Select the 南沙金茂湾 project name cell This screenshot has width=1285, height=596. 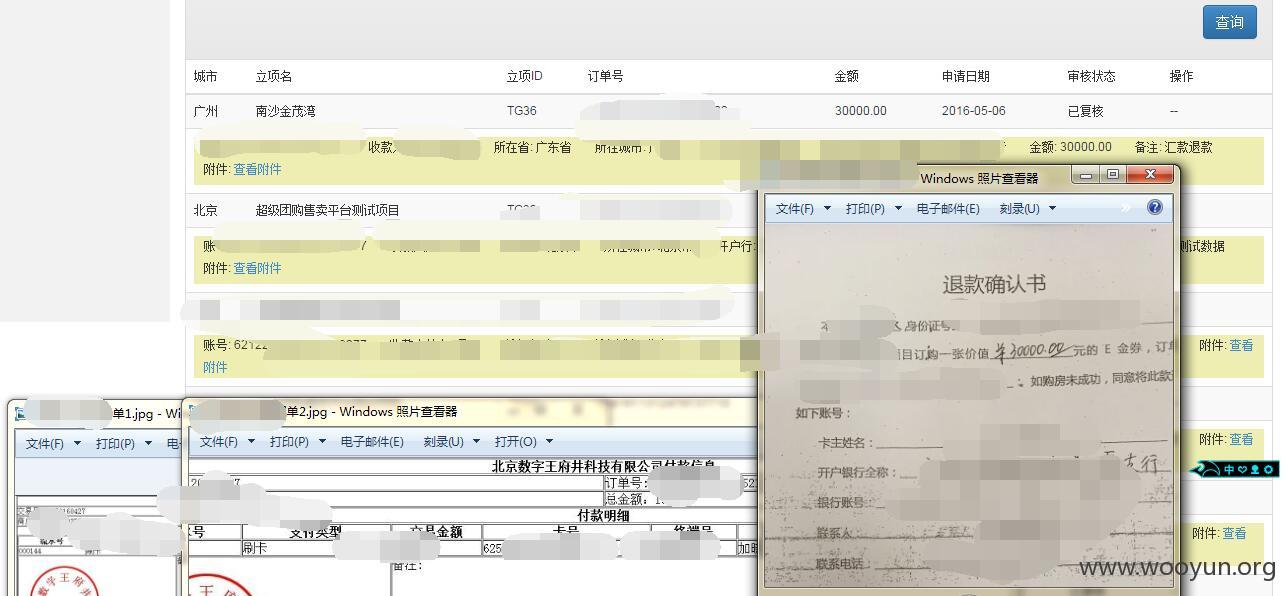[x=286, y=111]
